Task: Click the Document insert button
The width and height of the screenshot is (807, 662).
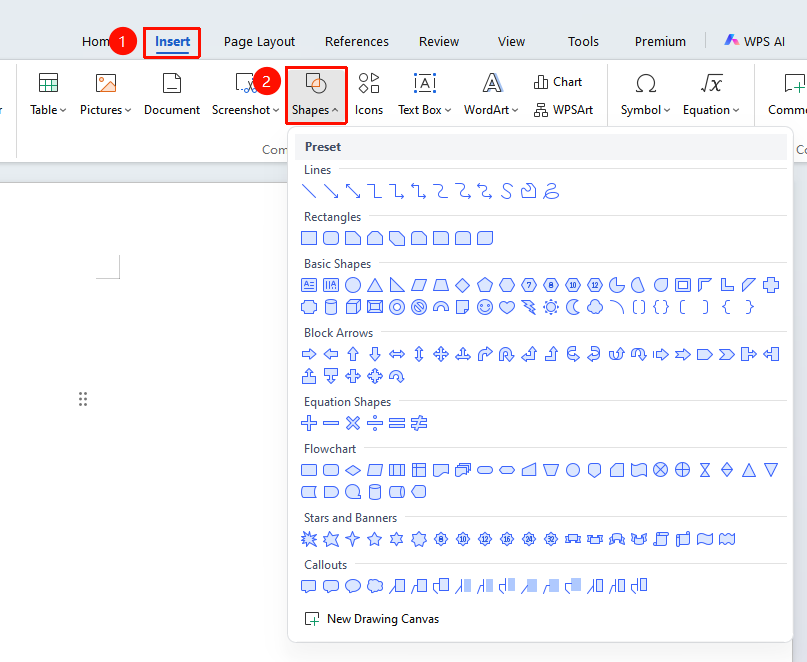Action: click(172, 95)
